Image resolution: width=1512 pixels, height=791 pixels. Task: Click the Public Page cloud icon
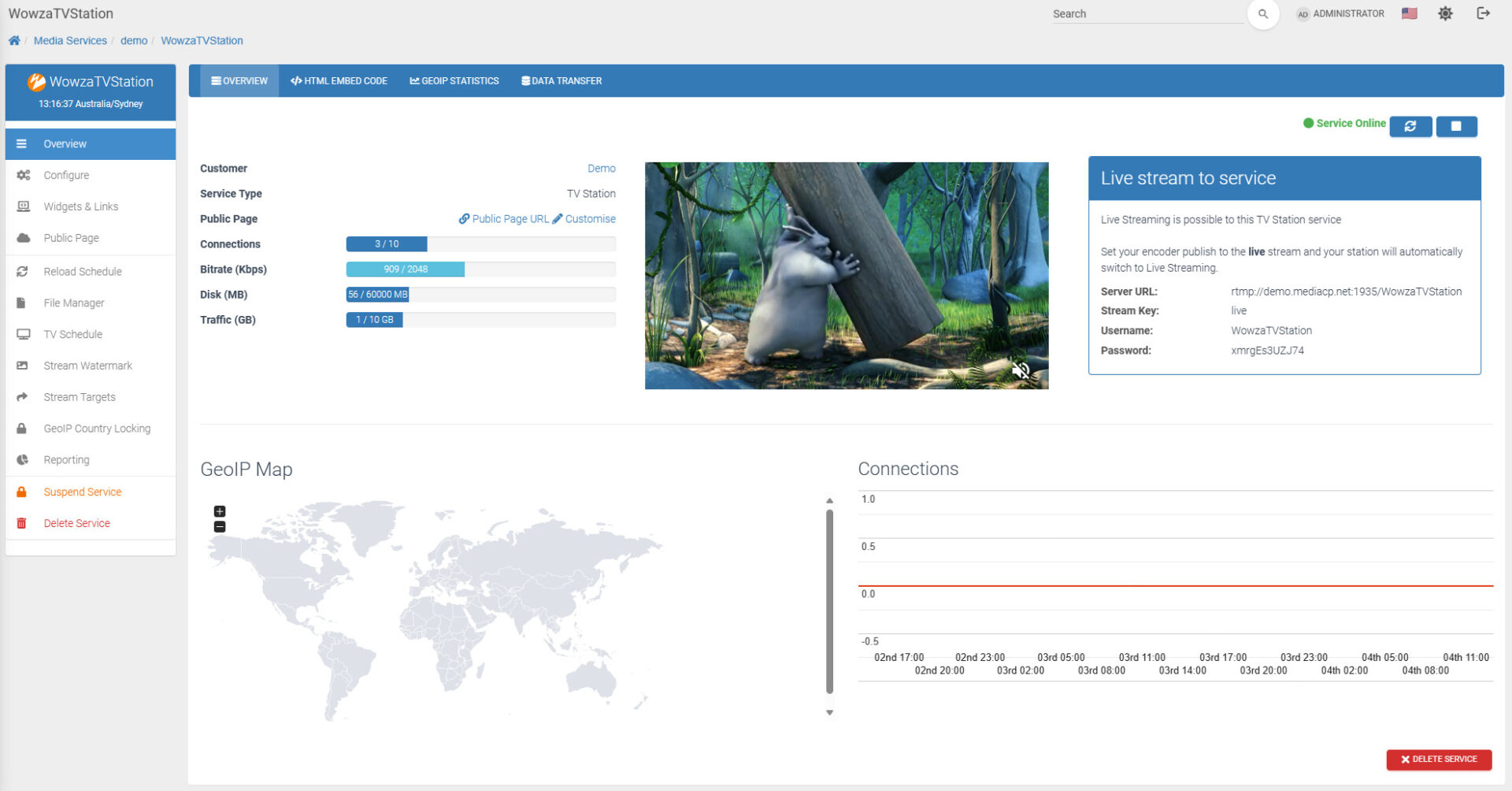pos(23,238)
